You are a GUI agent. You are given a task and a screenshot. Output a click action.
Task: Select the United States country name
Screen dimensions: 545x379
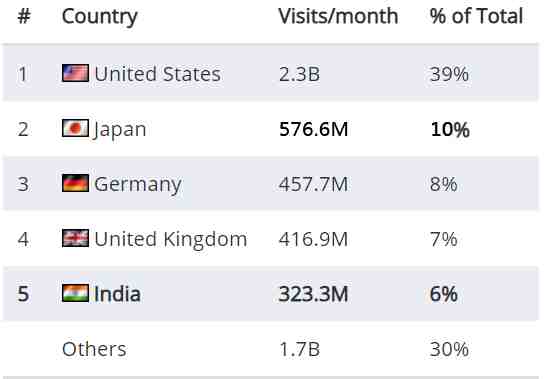[157, 74]
